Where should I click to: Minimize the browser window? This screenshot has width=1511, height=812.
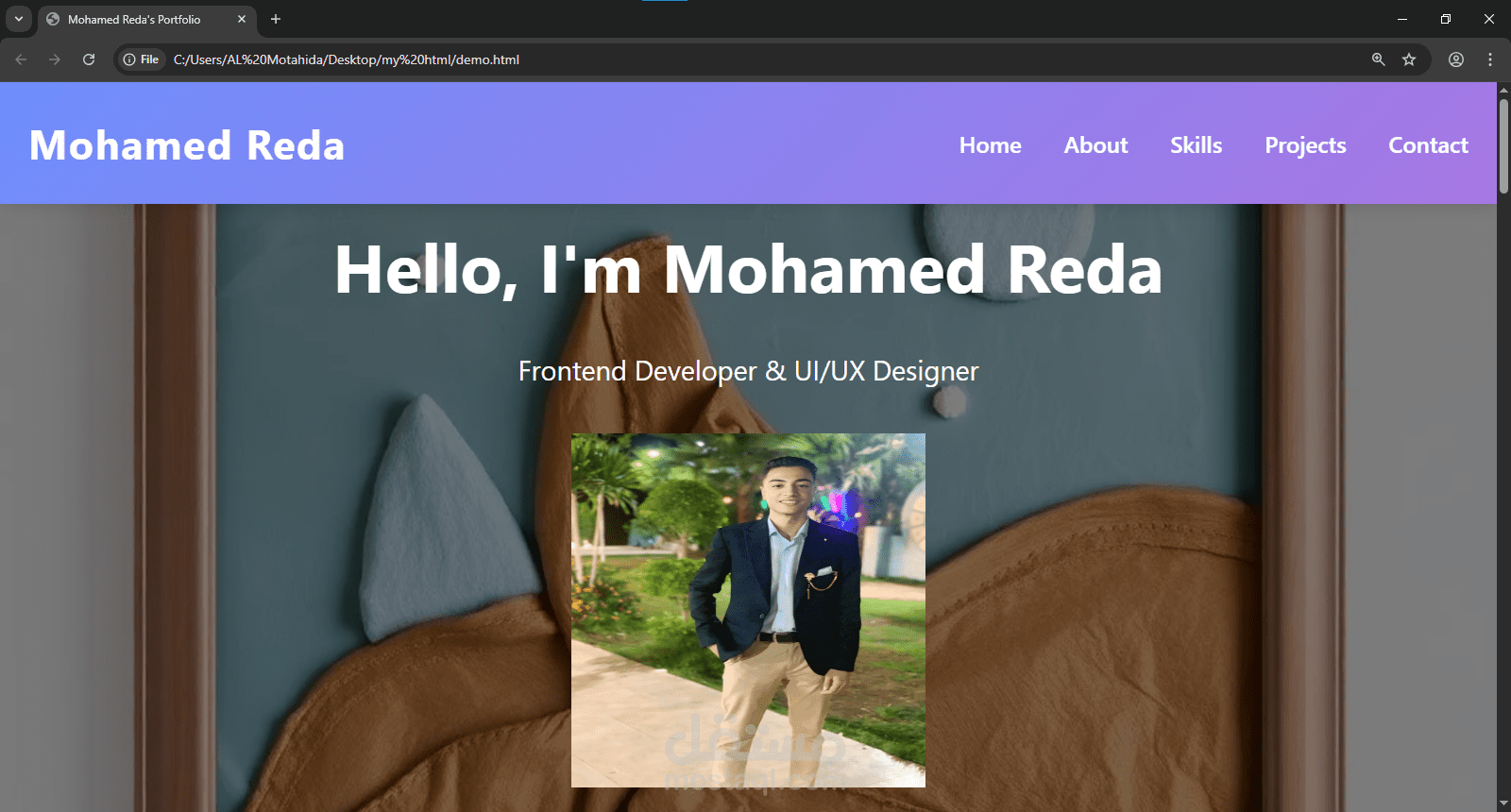click(x=1402, y=19)
